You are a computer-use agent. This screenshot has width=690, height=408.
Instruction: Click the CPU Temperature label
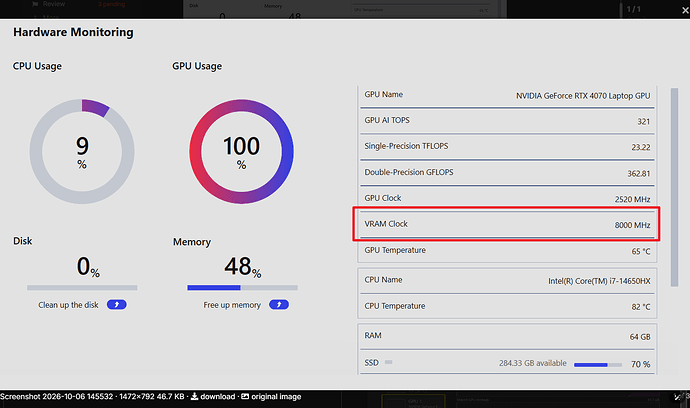click(394, 306)
